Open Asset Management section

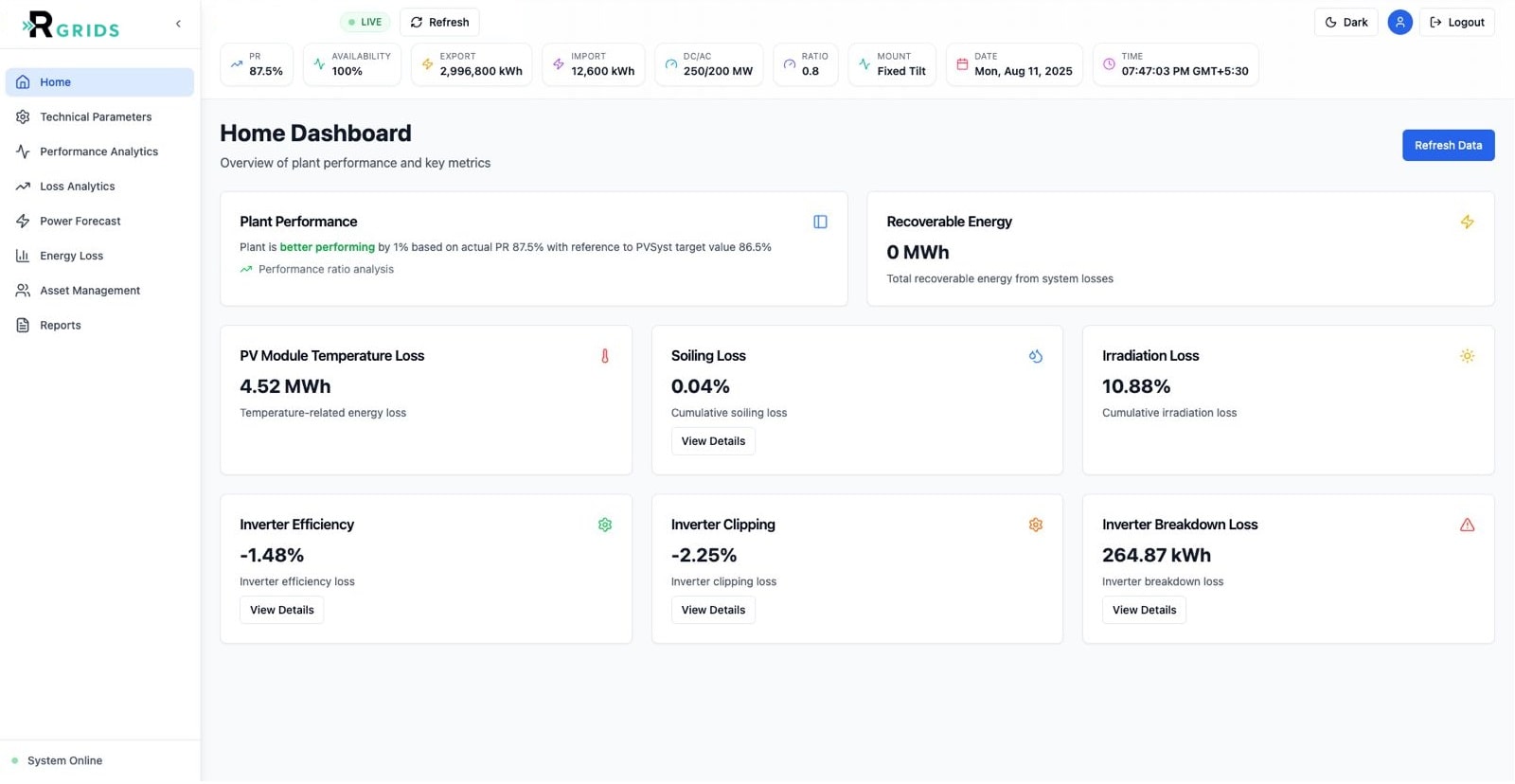pyautogui.click(x=90, y=291)
